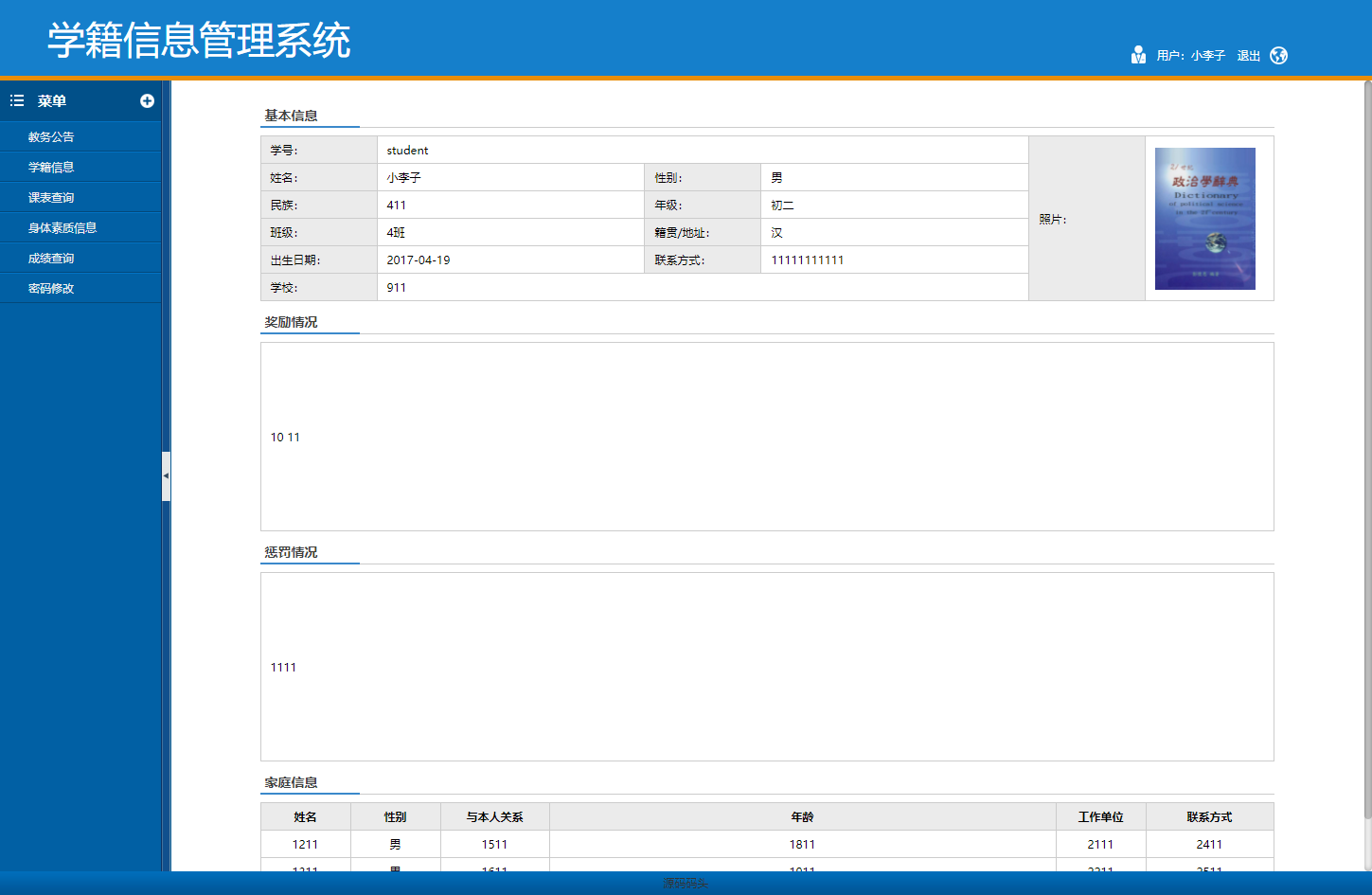Select the 惩罚情况 section header

(x=289, y=551)
